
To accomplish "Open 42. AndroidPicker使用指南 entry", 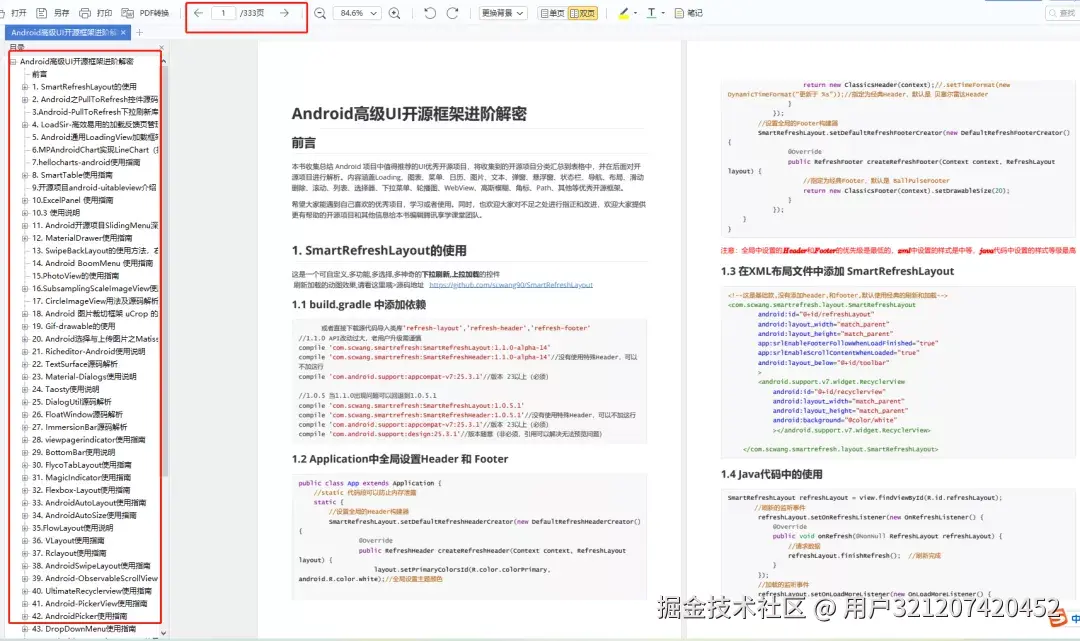I will pyautogui.click(x=79, y=616).
